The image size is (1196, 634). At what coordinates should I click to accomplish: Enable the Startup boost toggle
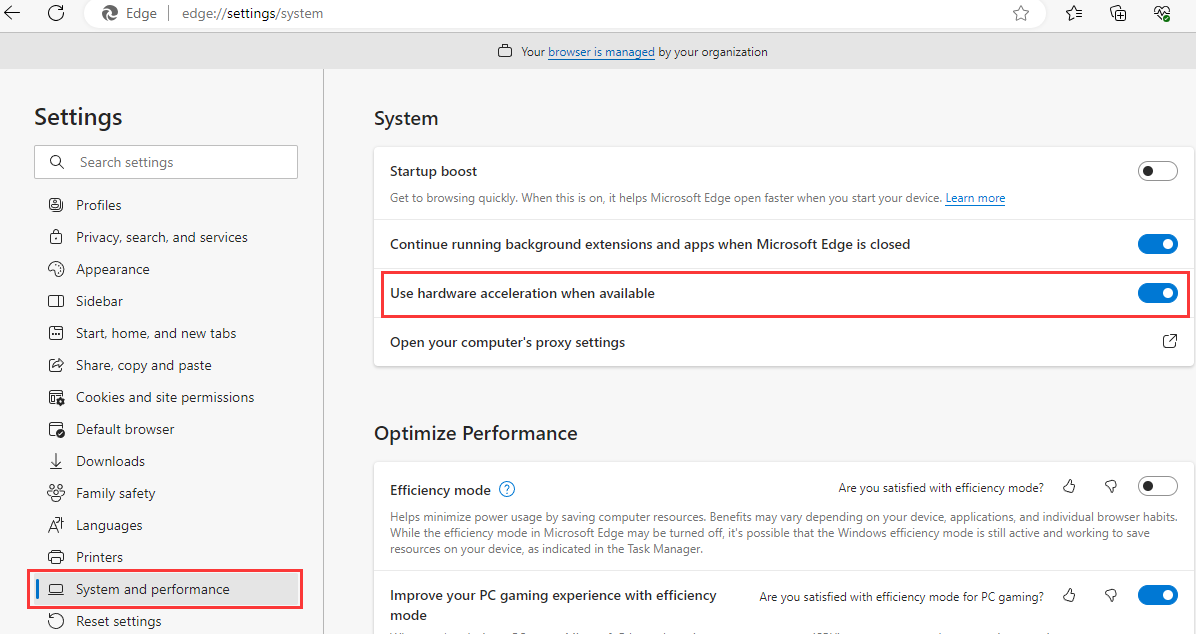(1157, 172)
